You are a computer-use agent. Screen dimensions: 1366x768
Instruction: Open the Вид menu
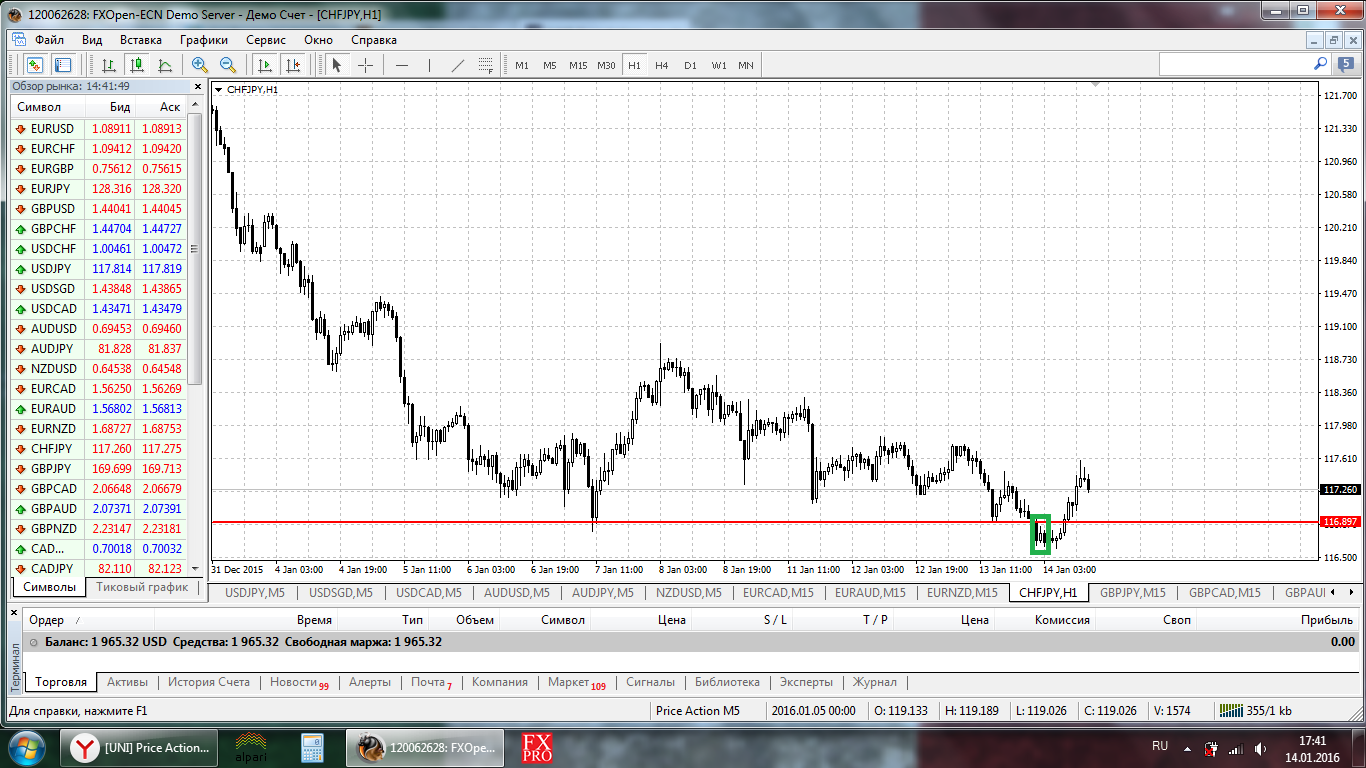92,40
